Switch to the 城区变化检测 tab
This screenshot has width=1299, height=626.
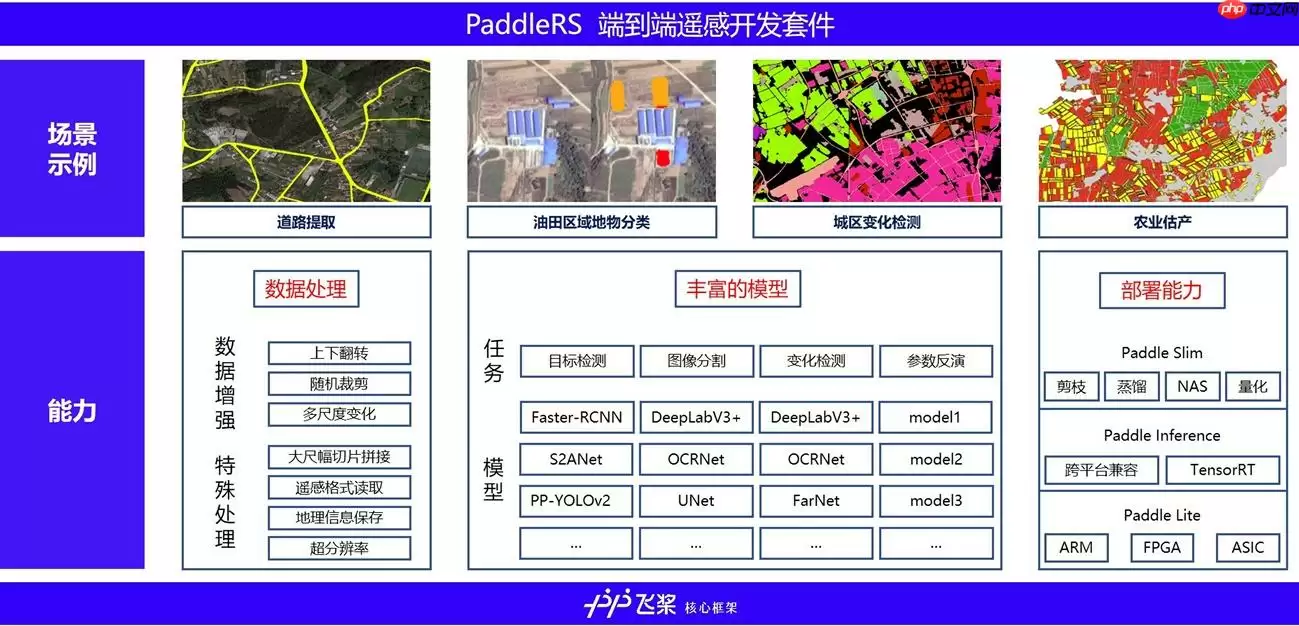pos(877,221)
